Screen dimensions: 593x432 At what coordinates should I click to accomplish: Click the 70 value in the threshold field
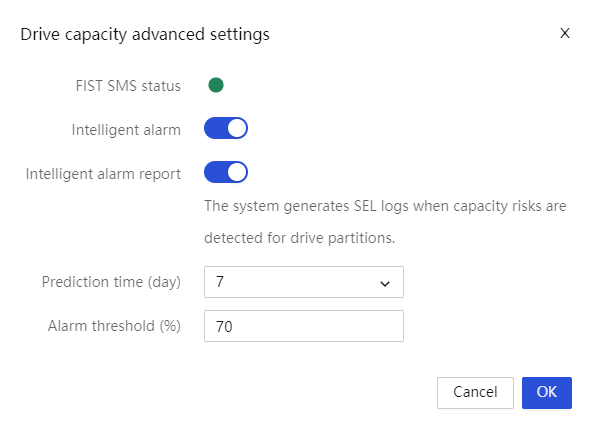(x=224, y=326)
